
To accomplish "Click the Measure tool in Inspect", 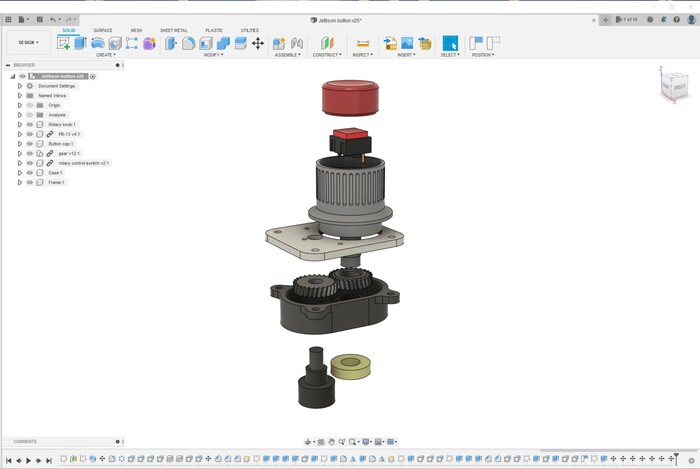I will pyautogui.click(x=362, y=43).
